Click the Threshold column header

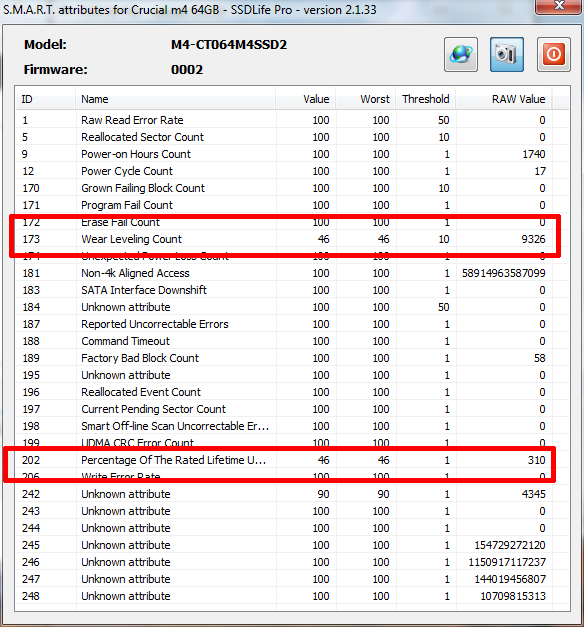426,99
